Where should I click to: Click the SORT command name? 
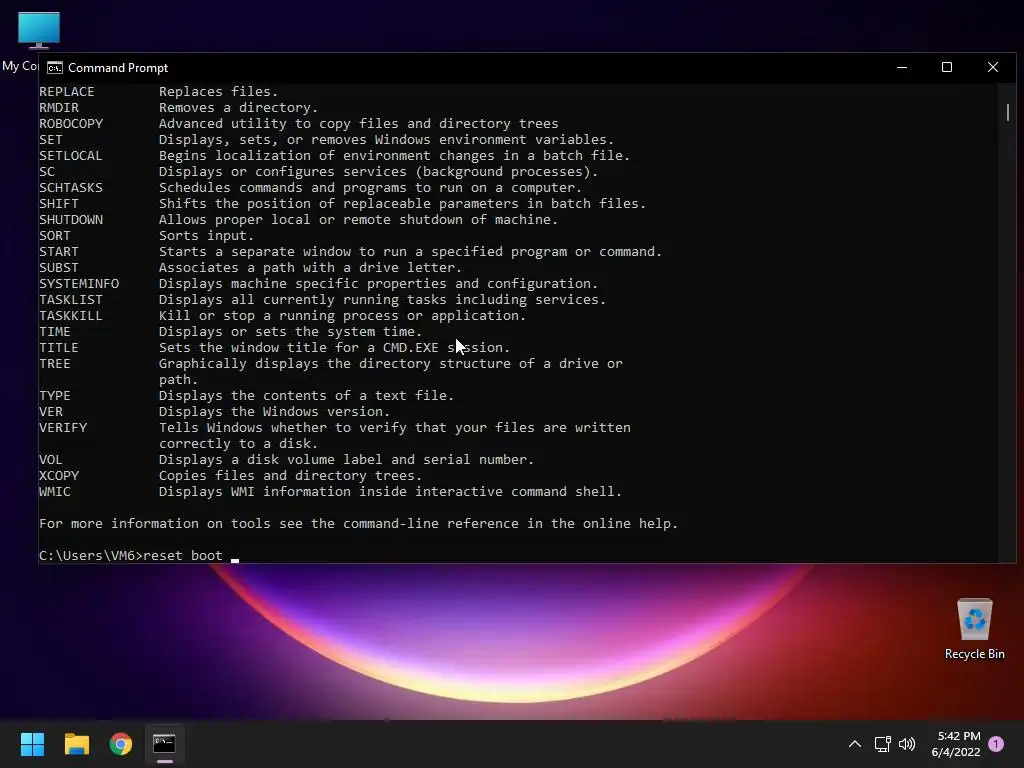pyautogui.click(x=55, y=236)
